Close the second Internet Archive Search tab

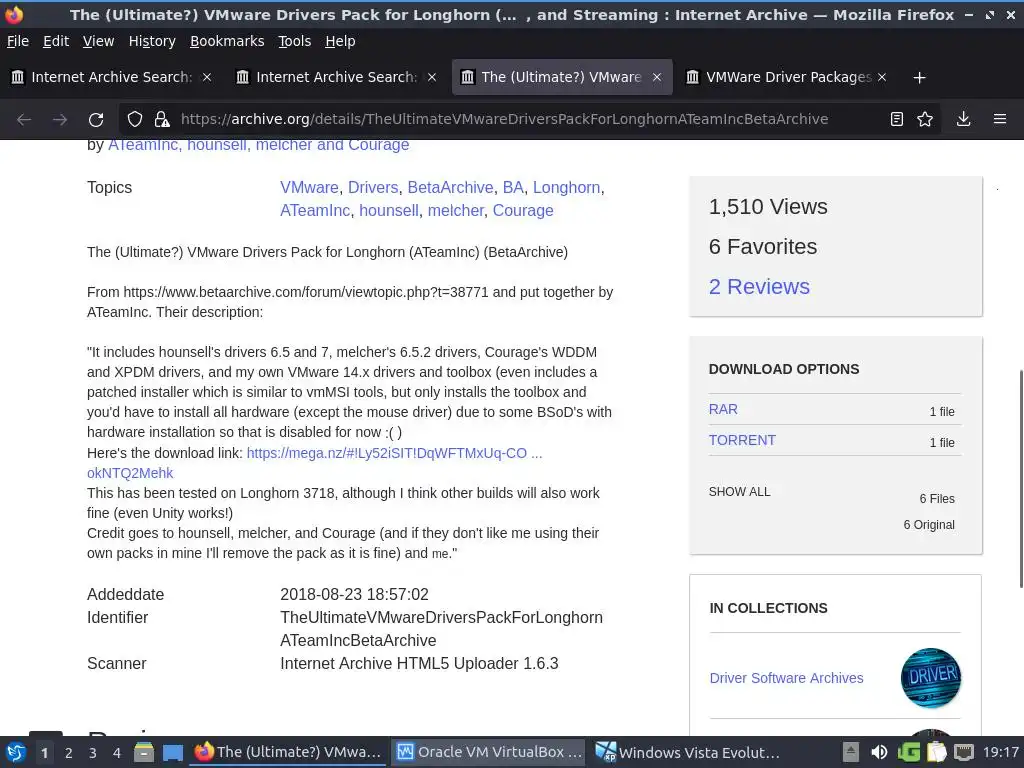click(432, 77)
